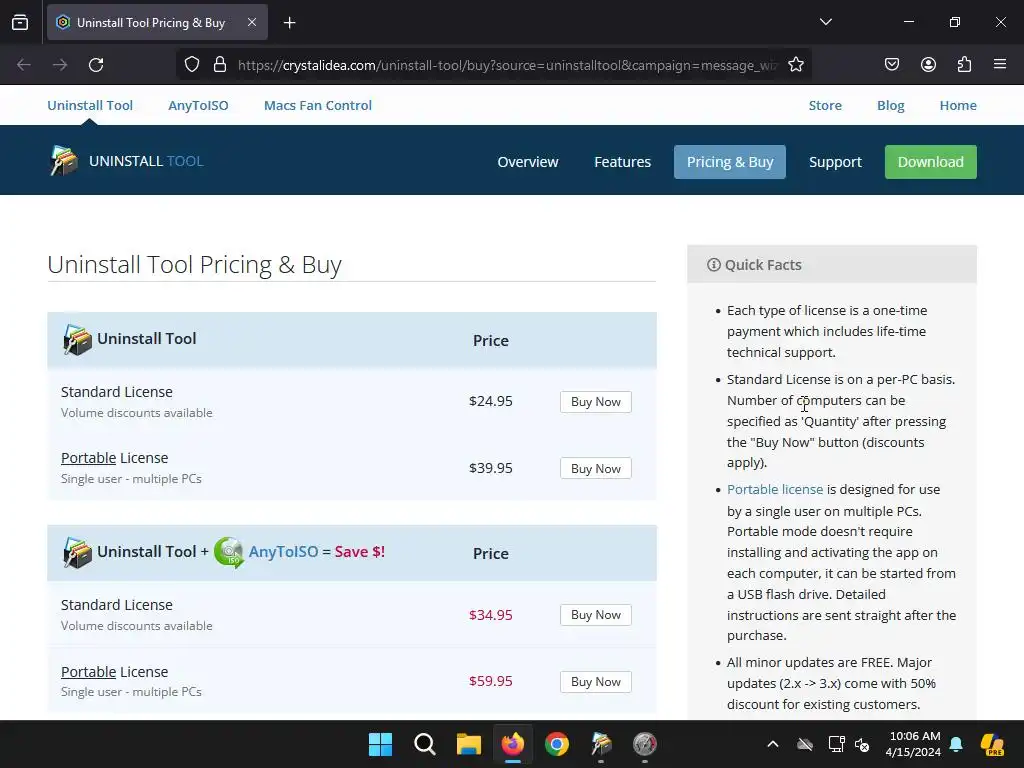Click the cloud sync tray icon
This screenshot has width=1024, height=768.
[x=805, y=744]
